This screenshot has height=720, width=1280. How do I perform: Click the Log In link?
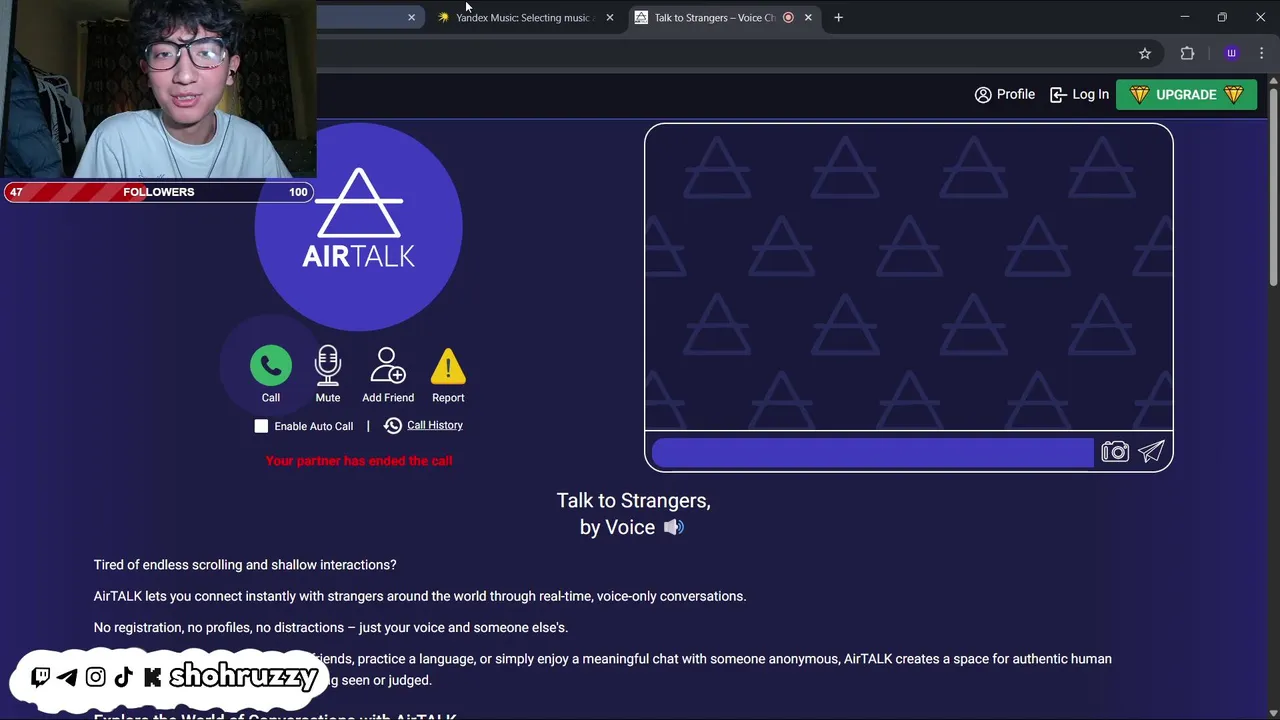pos(1079,94)
